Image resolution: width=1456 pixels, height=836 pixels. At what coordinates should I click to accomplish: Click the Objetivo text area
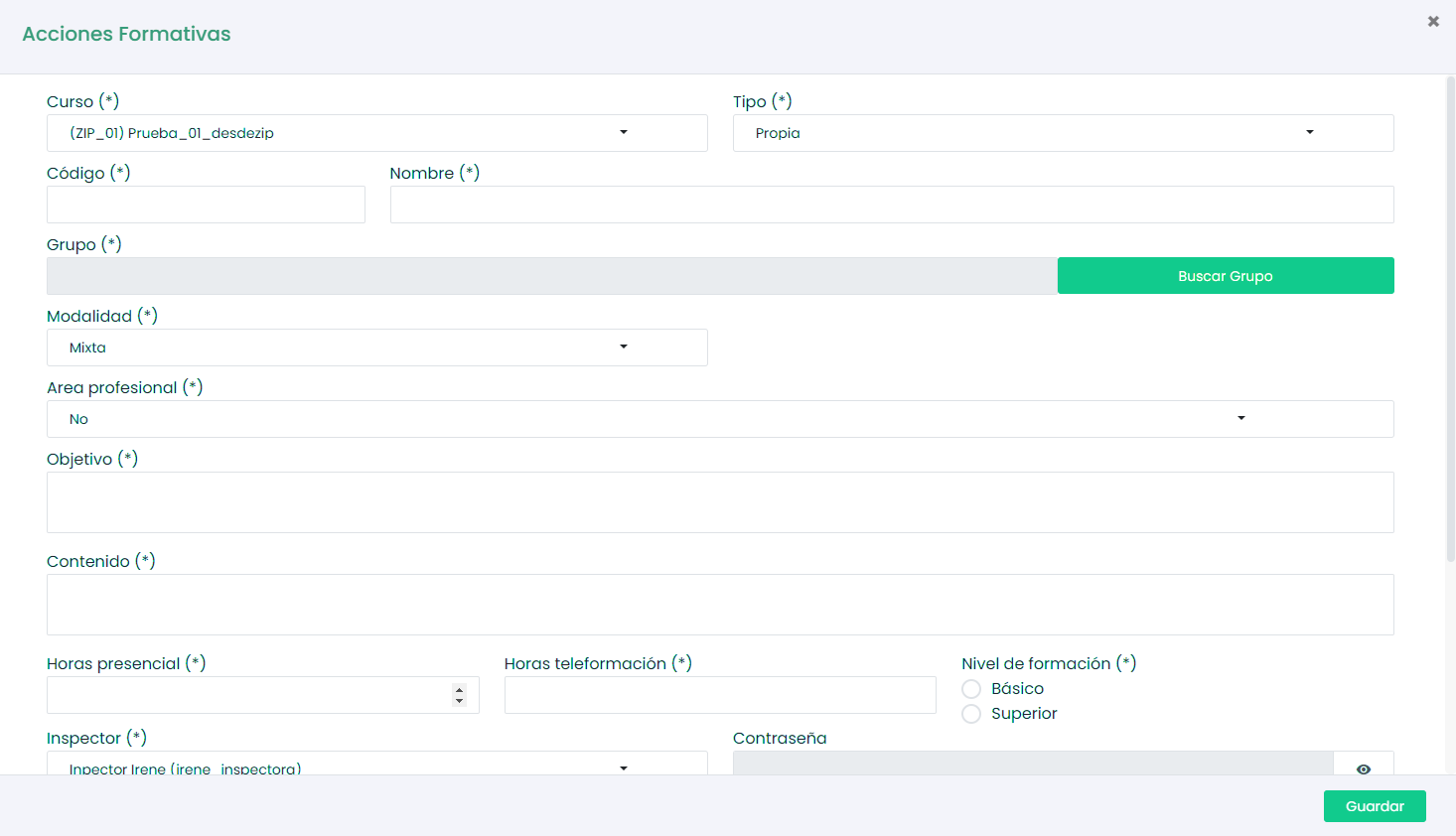(x=720, y=502)
